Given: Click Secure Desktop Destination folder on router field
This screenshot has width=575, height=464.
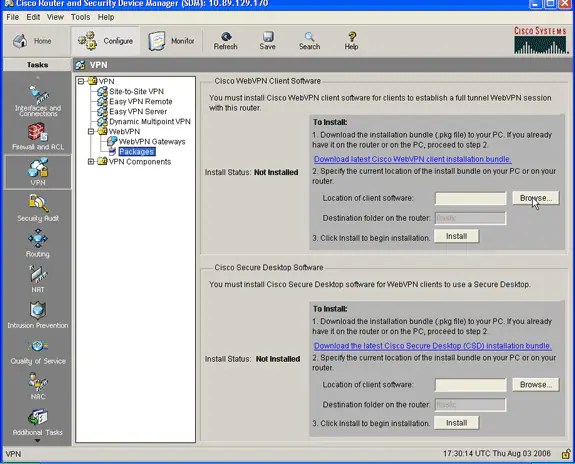Looking at the screenshot, I should click(x=470, y=405).
